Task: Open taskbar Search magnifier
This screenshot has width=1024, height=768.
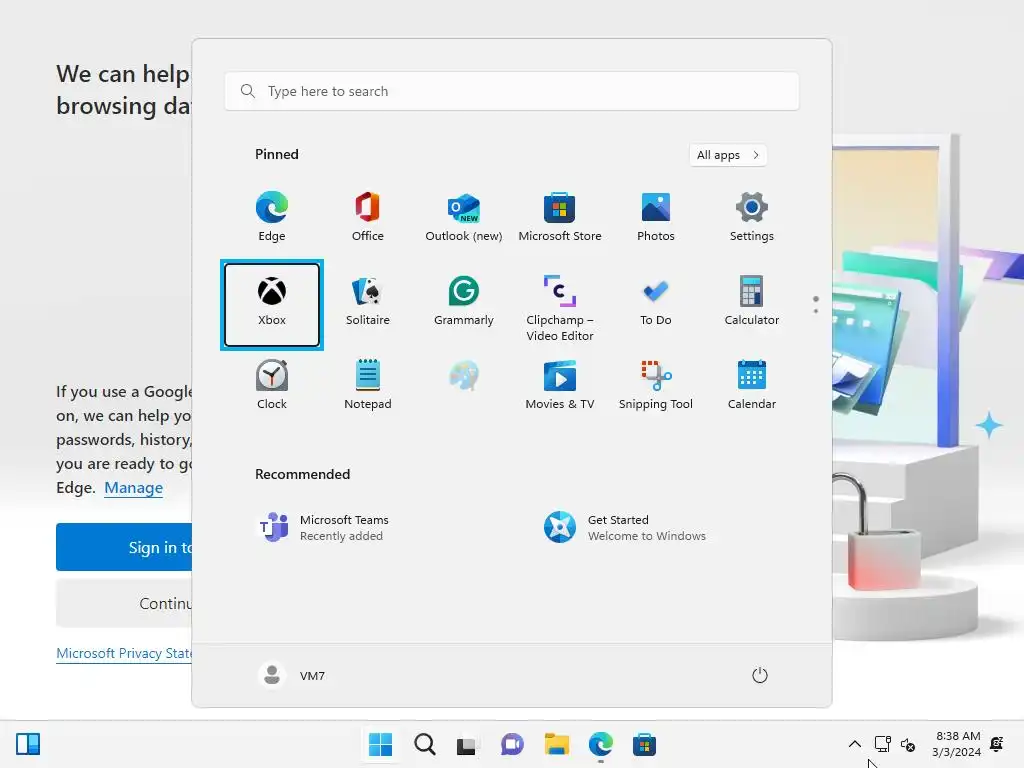Action: (x=424, y=744)
